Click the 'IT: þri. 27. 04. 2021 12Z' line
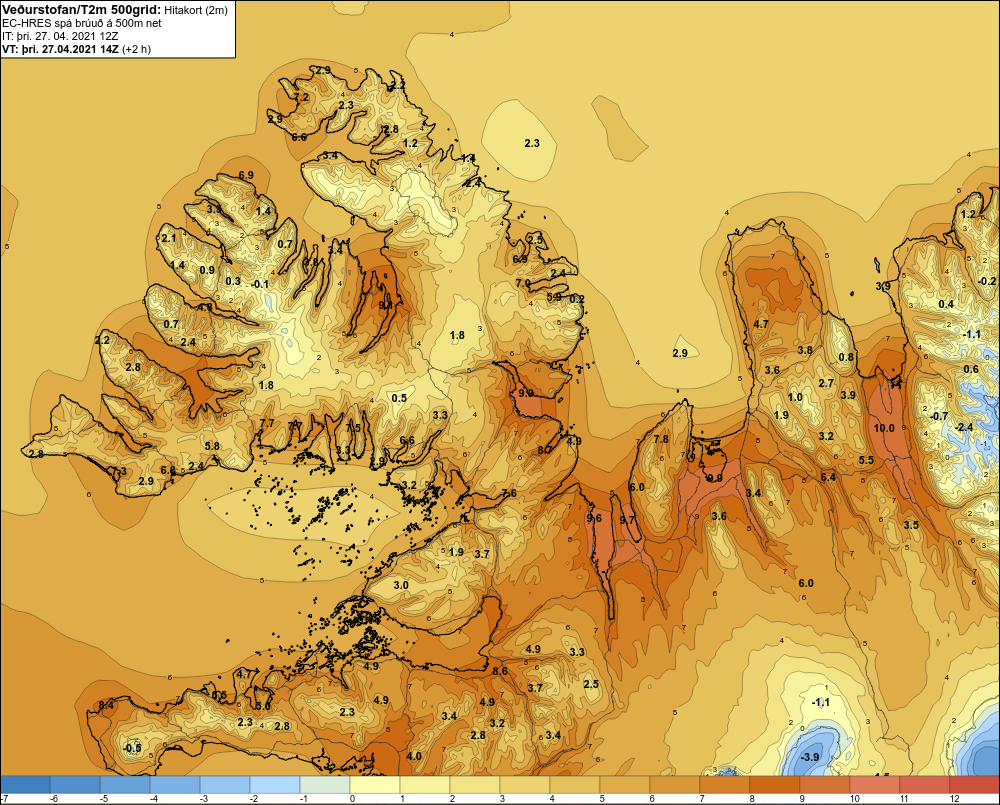1000x805 pixels. [x=60, y=36]
